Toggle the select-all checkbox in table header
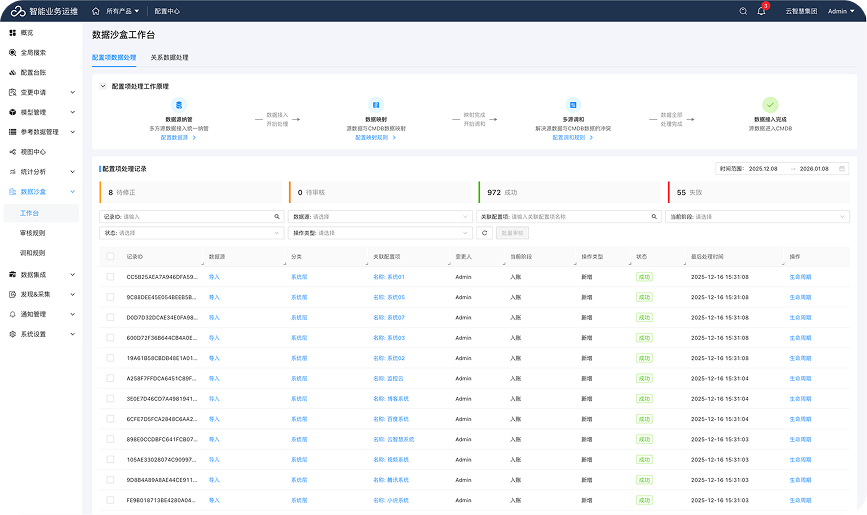This screenshot has width=867, height=515. [x=110, y=257]
